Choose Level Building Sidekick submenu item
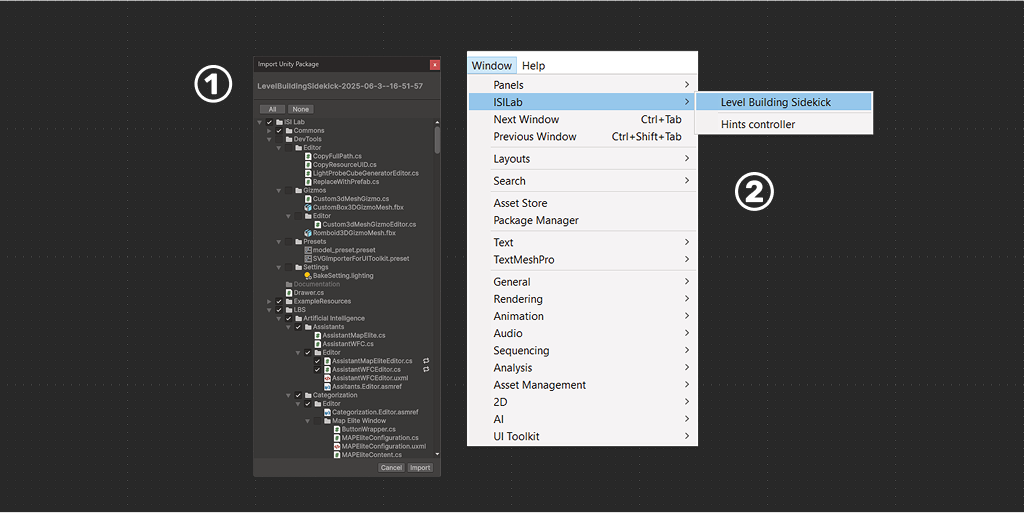This screenshot has width=1024, height=513. (784, 102)
